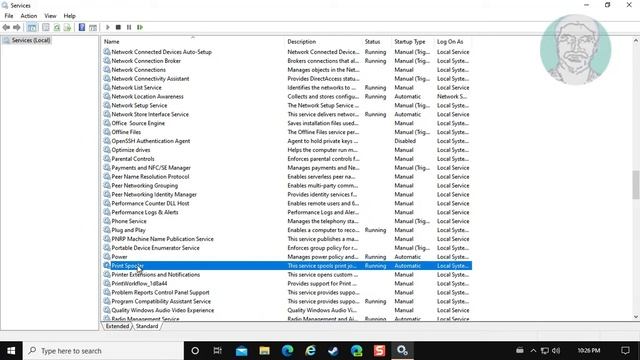Go back with the toolbar Back arrow
The width and height of the screenshot is (640, 360).
tap(6, 27)
